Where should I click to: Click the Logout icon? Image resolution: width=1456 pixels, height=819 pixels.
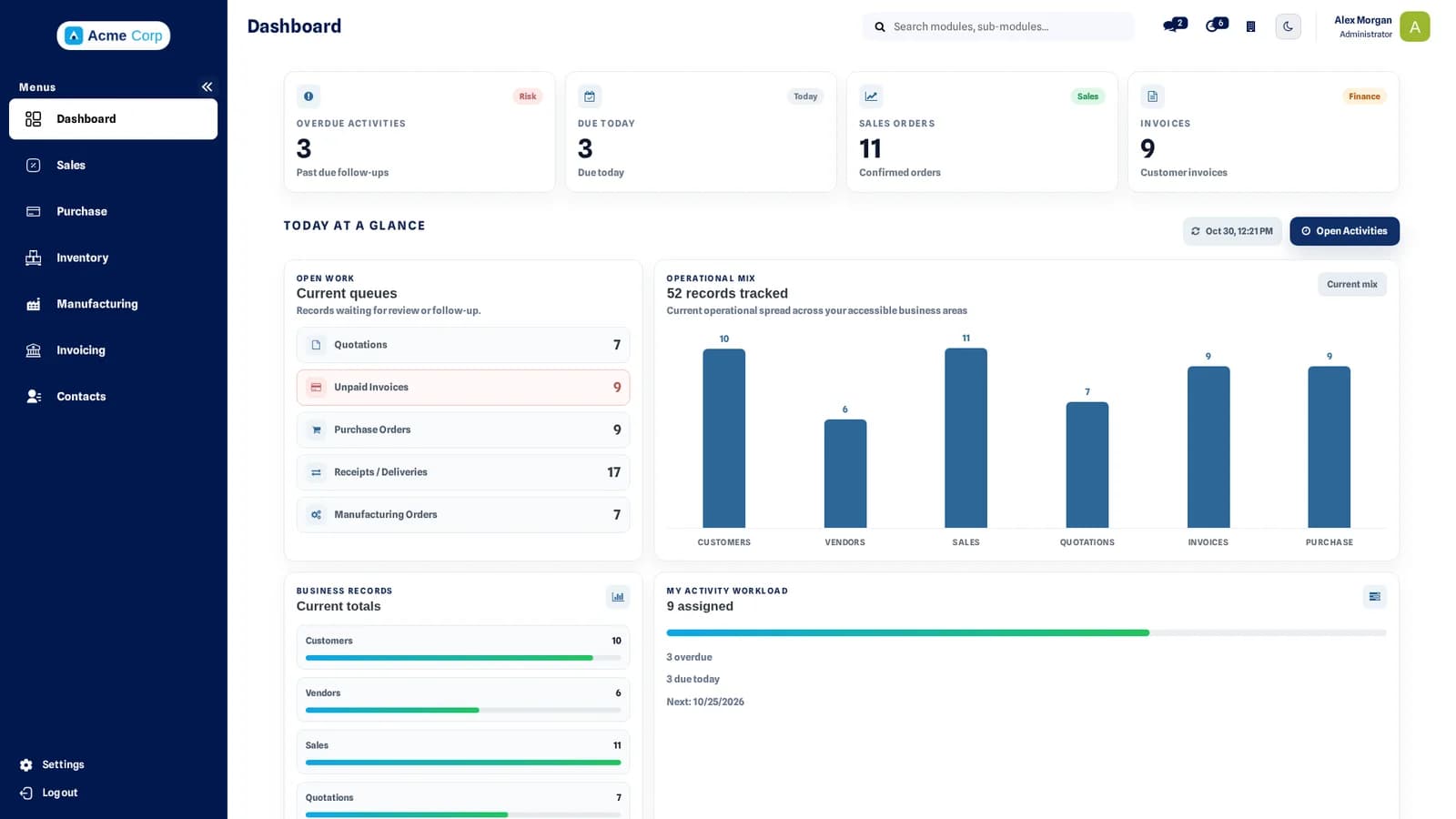click(26, 794)
